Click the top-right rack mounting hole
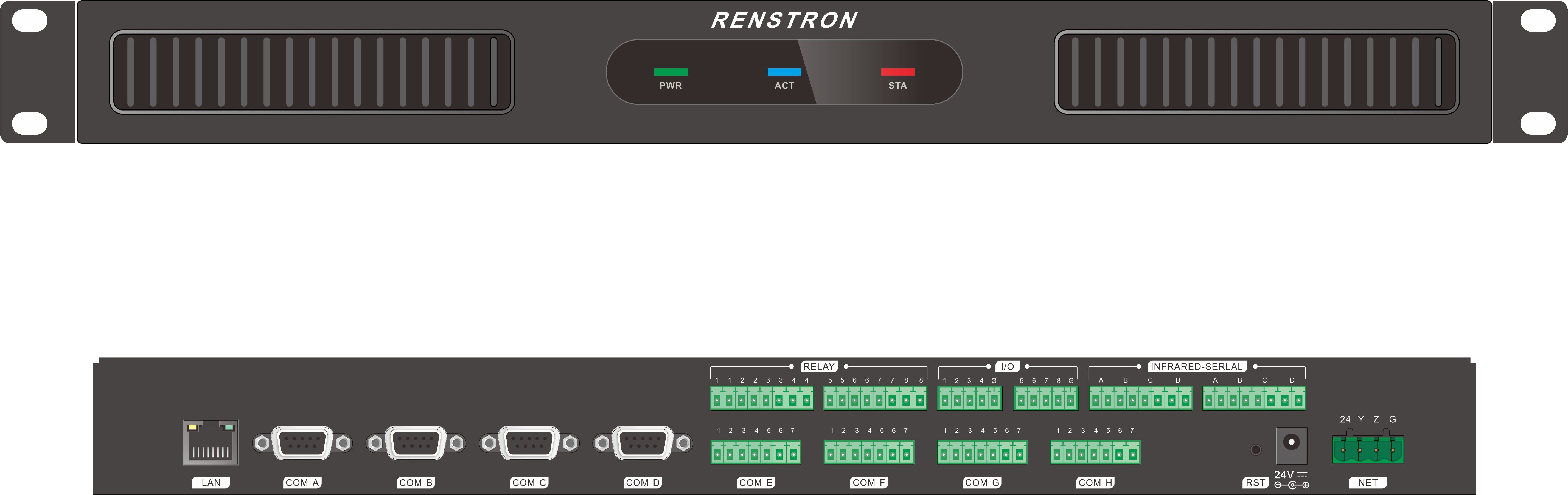This screenshot has height=495, width=1568. pyautogui.click(x=1538, y=21)
